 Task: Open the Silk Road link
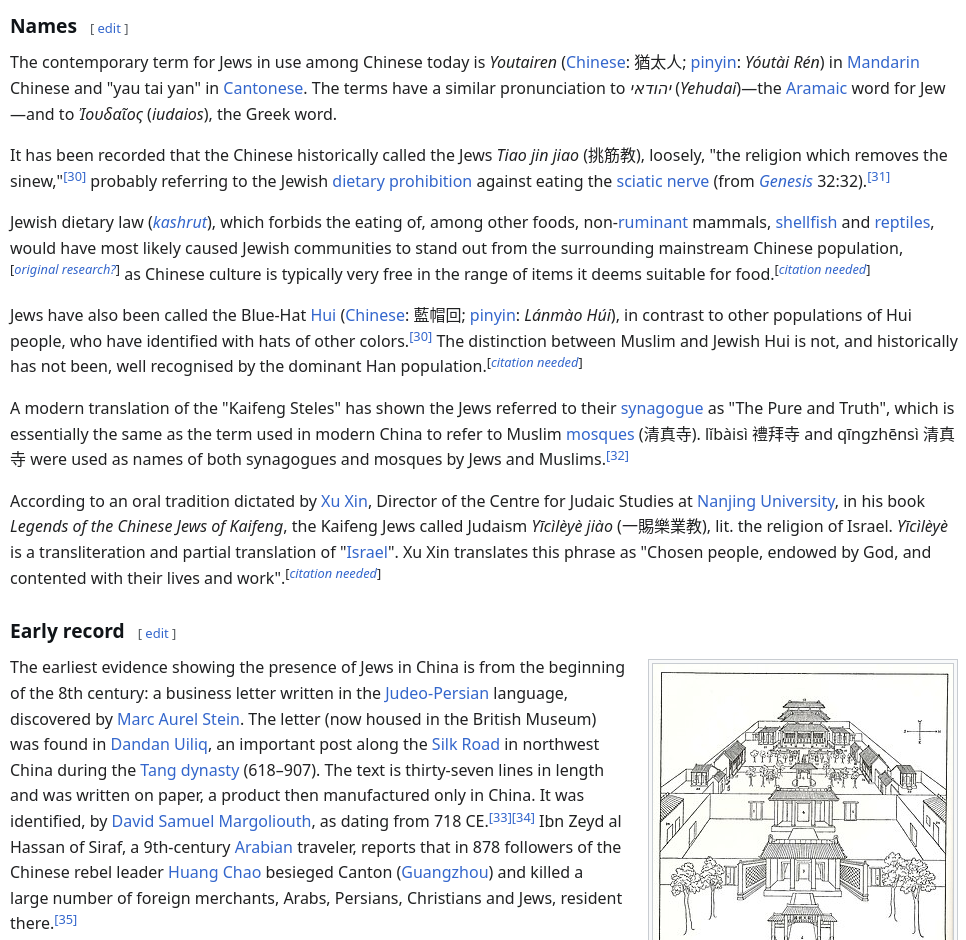point(466,745)
